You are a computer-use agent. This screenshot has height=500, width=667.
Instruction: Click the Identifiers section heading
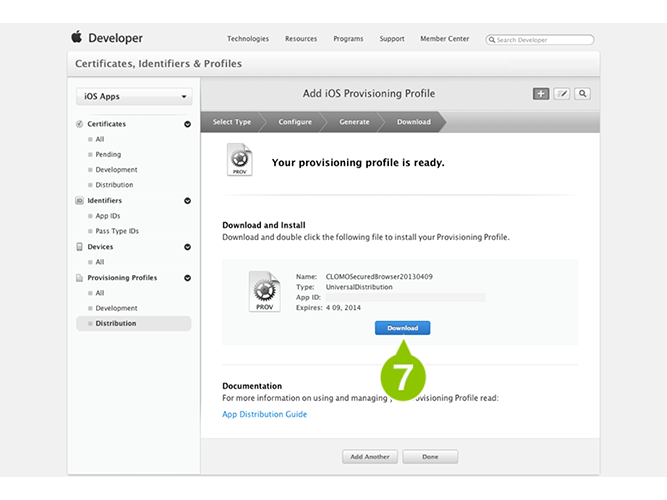[x=105, y=200]
